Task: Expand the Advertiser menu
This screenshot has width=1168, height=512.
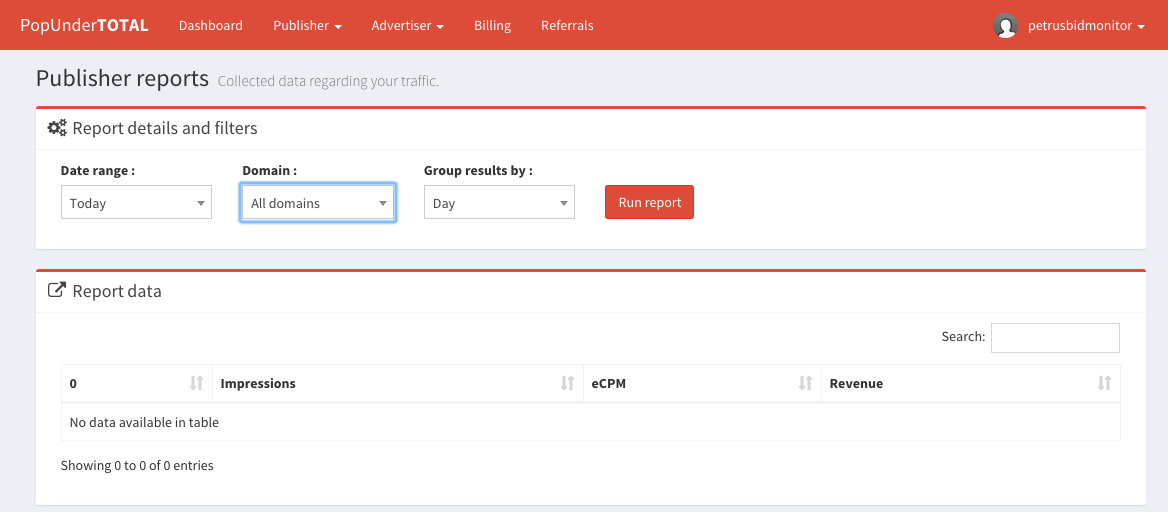Action: click(x=407, y=26)
